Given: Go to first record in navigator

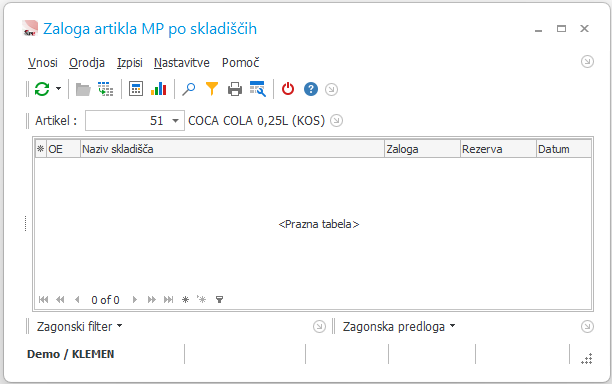Looking at the screenshot, I should click(x=43, y=300).
